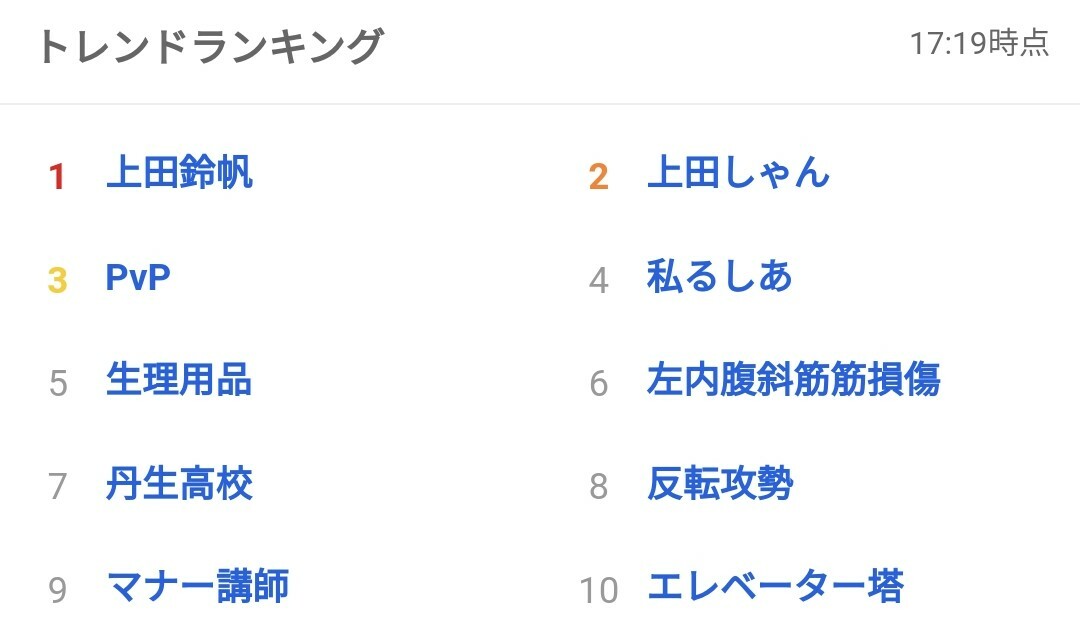Image resolution: width=1080 pixels, height=639 pixels.
Task: Click the gray rank number 6
Action: tap(599, 384)
